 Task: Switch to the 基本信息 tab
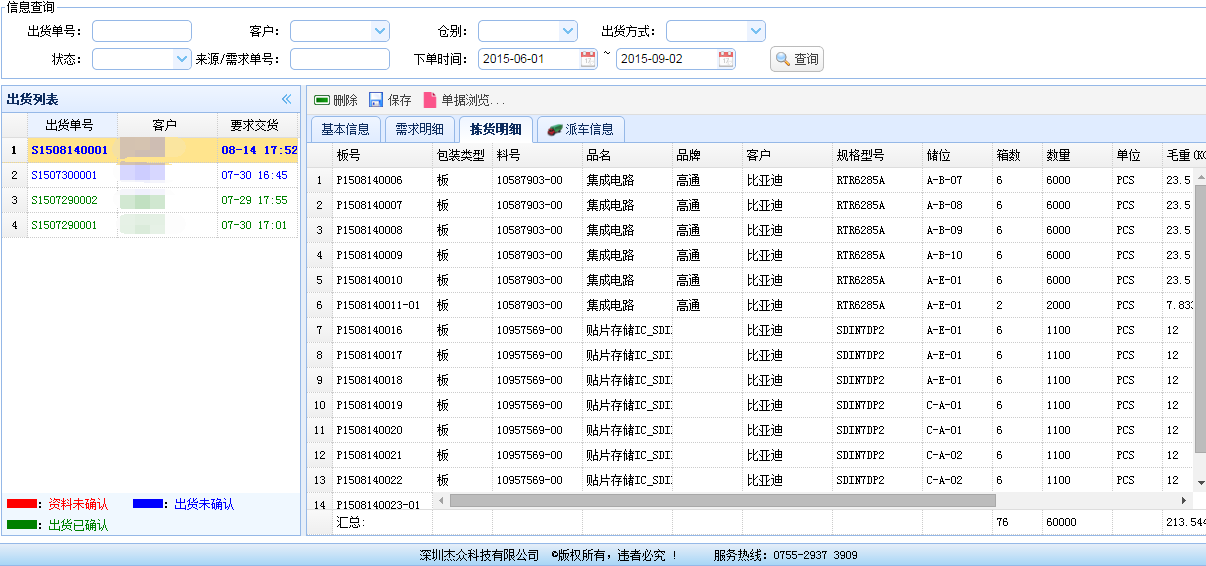(345, 129)
